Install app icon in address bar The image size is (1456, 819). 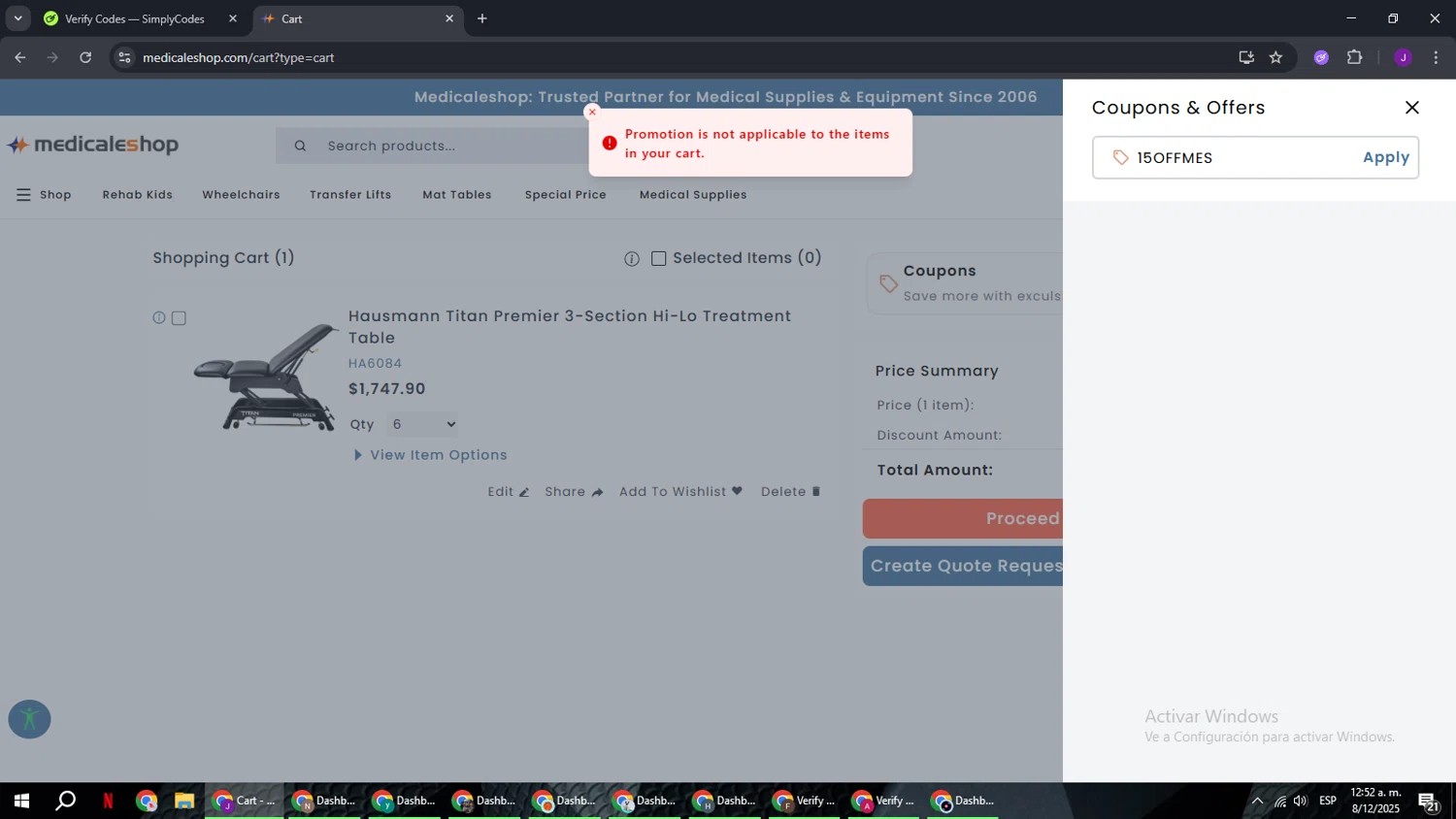(x=1246, y=57)
